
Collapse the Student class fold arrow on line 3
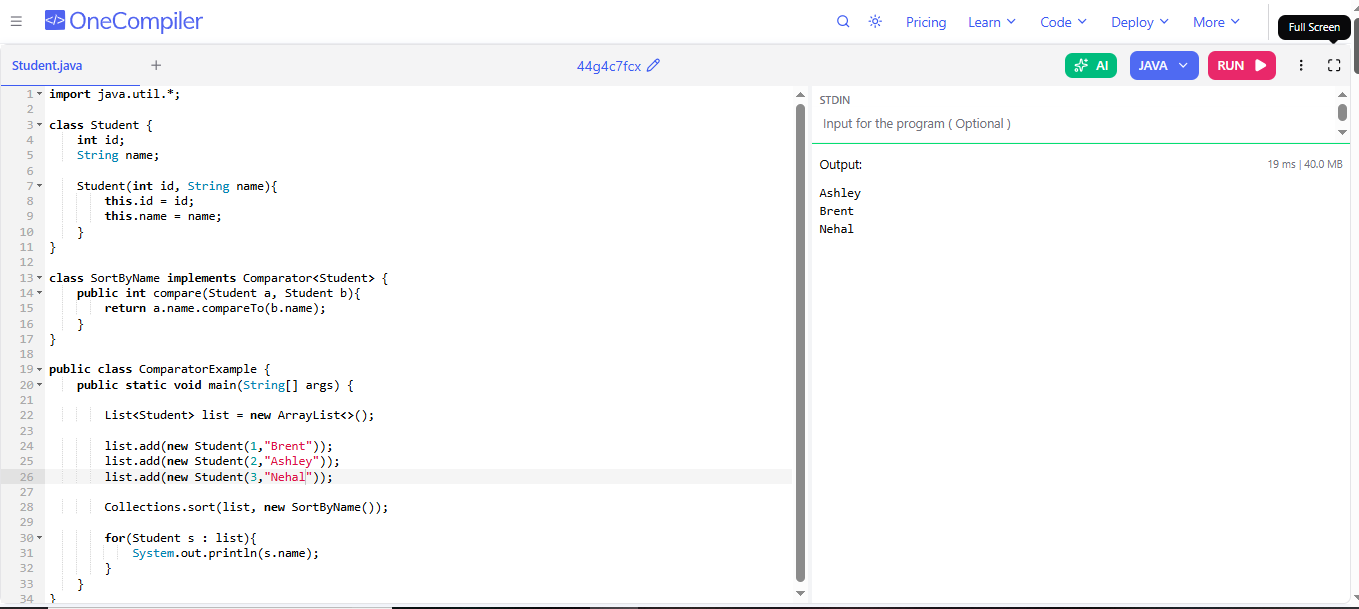pos(39,125)
